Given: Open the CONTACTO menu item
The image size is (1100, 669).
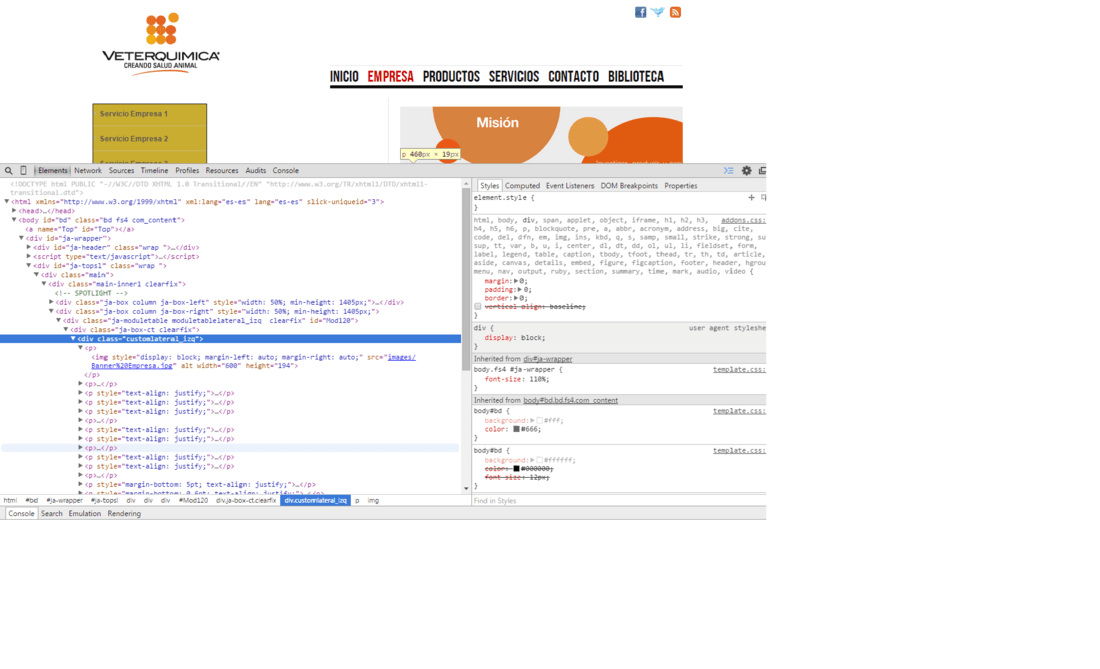Looking at the screenshot, I should click(574, 76).
